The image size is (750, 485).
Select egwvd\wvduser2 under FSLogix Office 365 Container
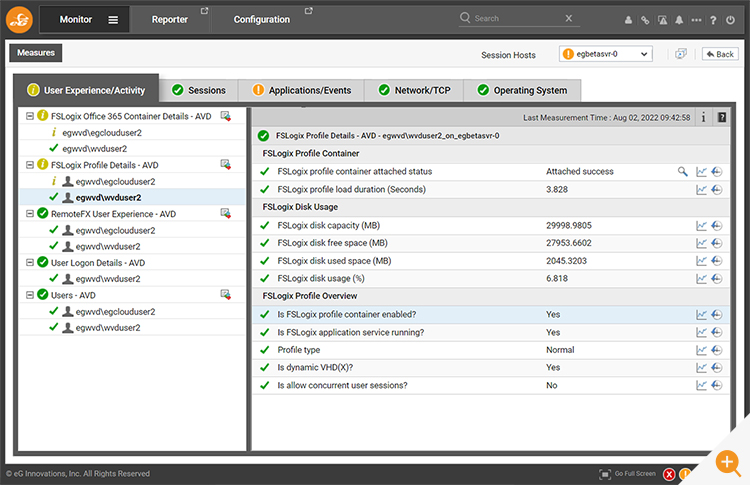95,149
